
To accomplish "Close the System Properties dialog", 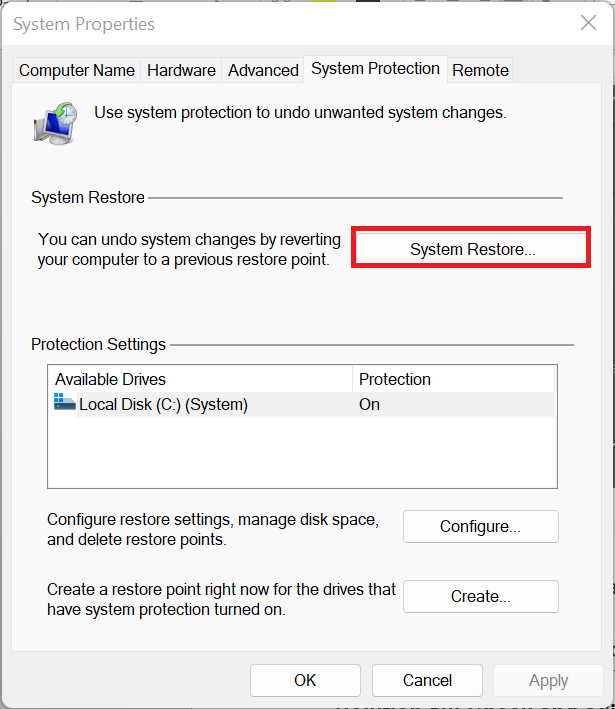I will click(588, 23).
